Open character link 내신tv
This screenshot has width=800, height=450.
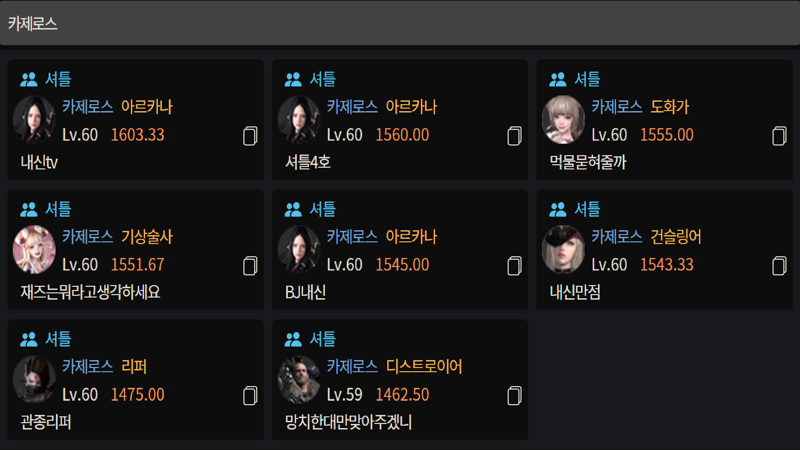pyautogui.click(x=39, y=163)
